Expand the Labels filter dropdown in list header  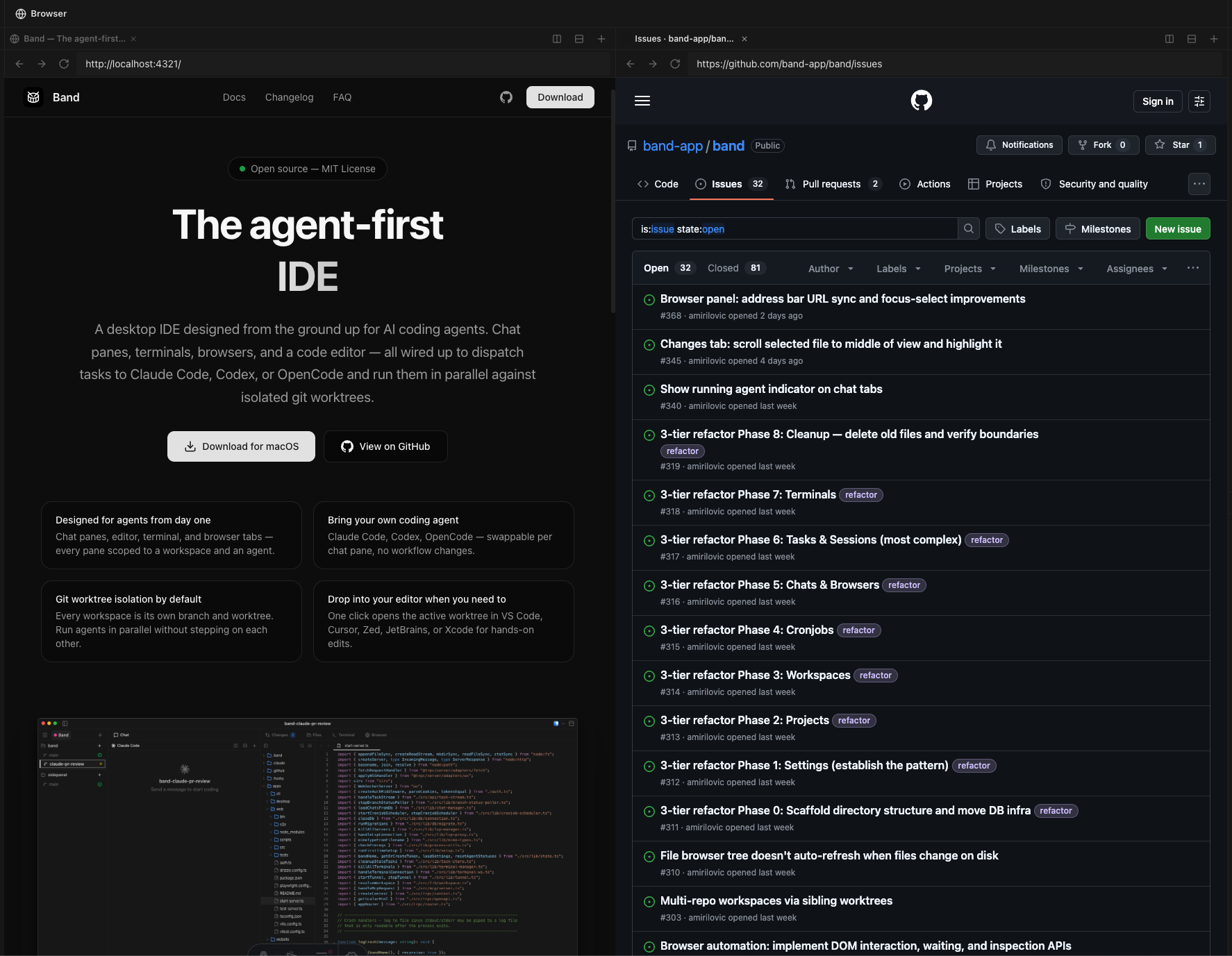(x=899, y=269)
